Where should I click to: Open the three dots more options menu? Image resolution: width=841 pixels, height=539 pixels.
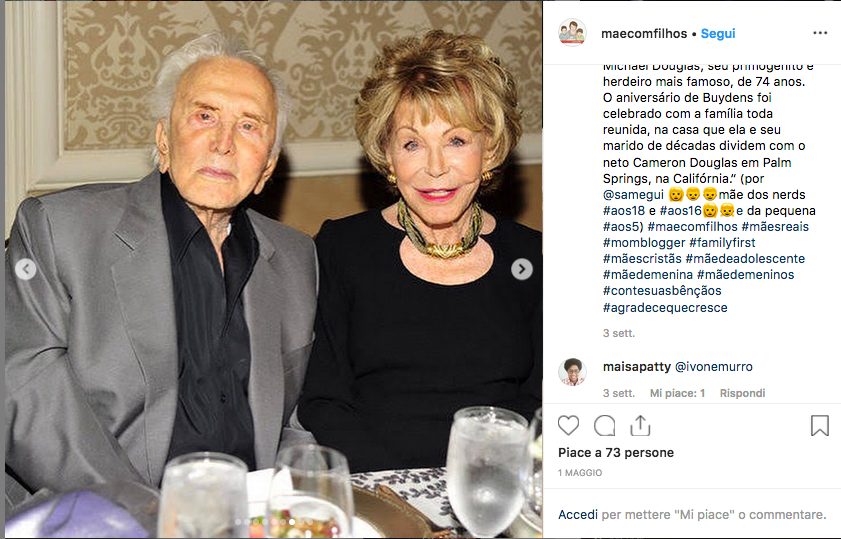click(x=820, y=33)
